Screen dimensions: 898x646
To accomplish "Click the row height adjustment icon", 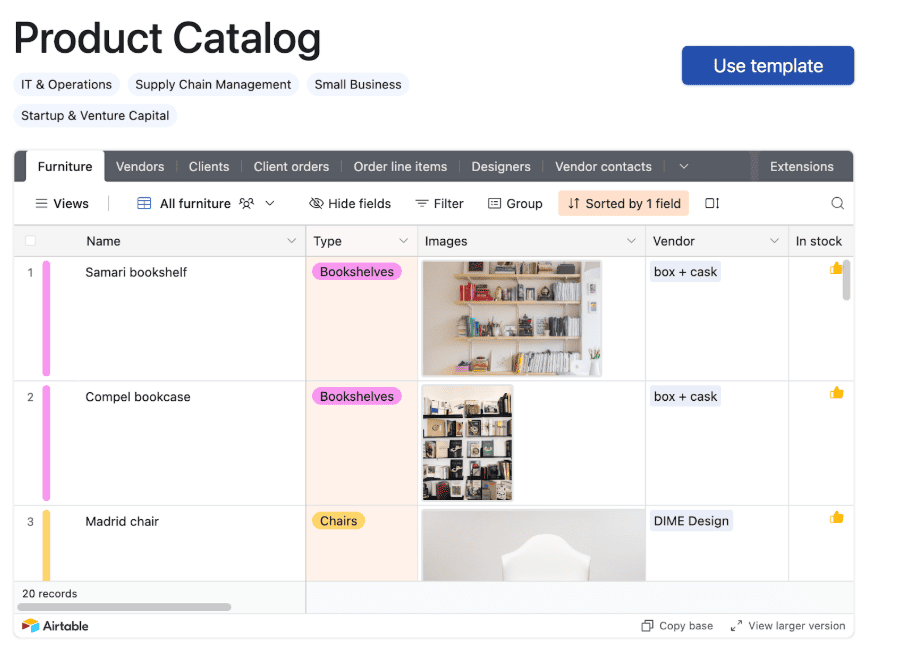I will 711,203.
